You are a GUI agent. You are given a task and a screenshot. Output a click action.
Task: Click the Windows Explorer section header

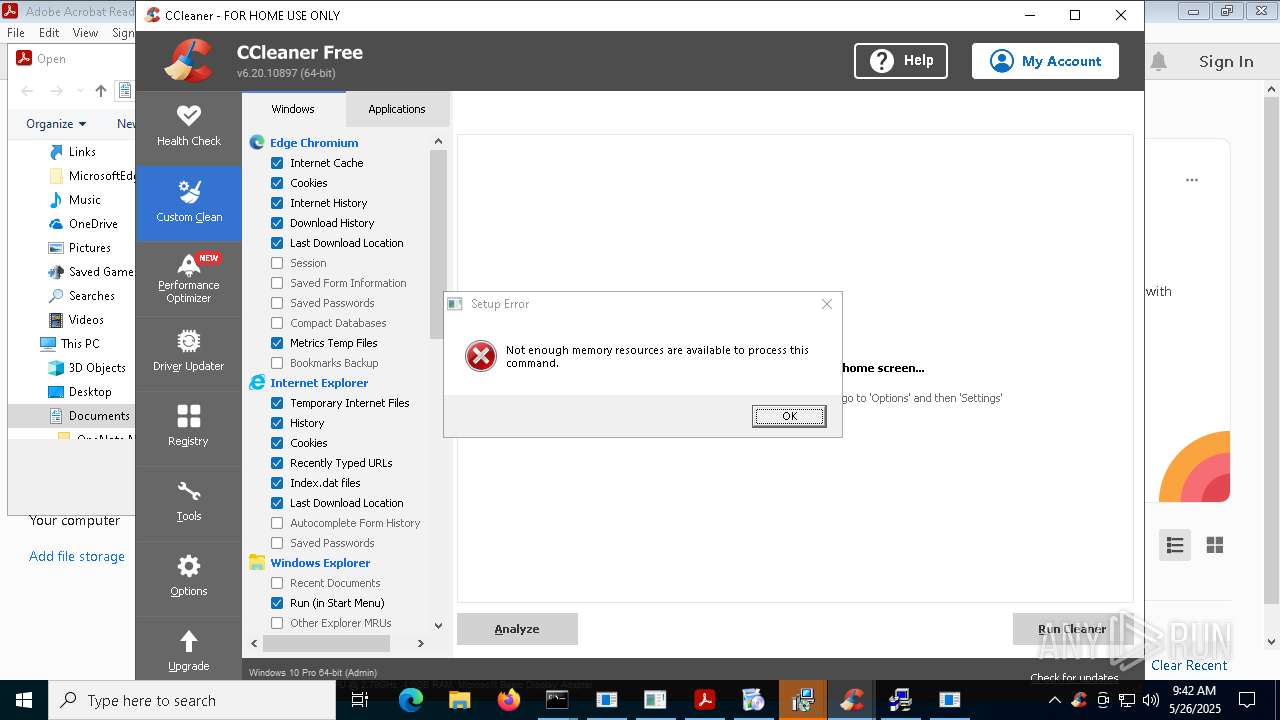(x=320, y=563)
